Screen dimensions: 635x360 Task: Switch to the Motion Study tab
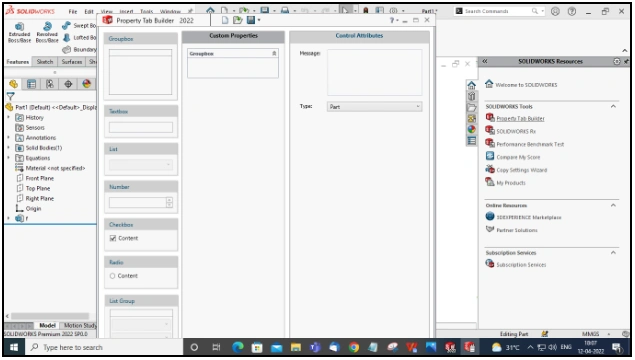pos(80,326)
